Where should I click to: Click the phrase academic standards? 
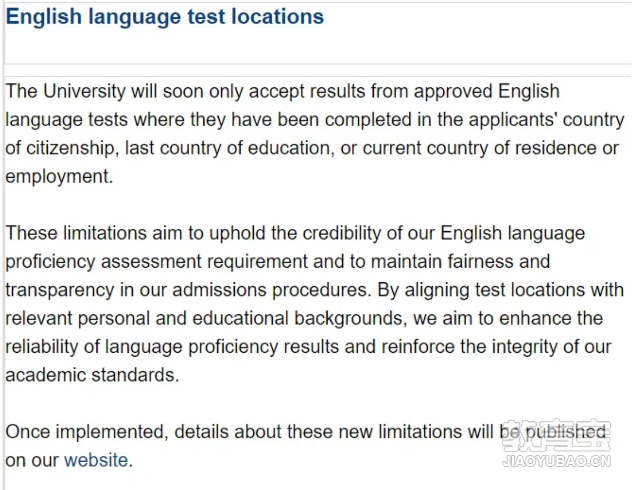pyautogui.click(x=90, y=375)
